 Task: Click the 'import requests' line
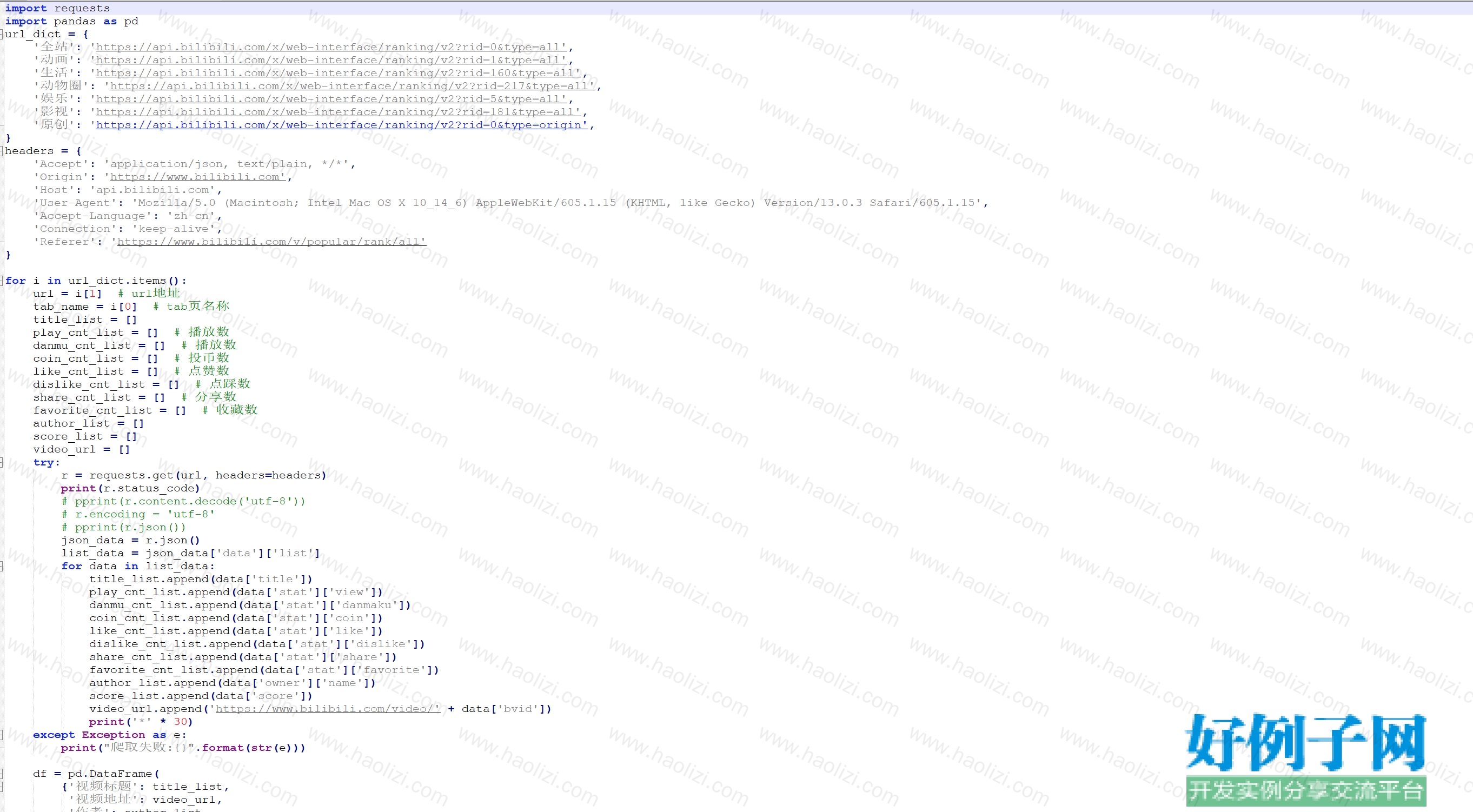tap(57, 9)
